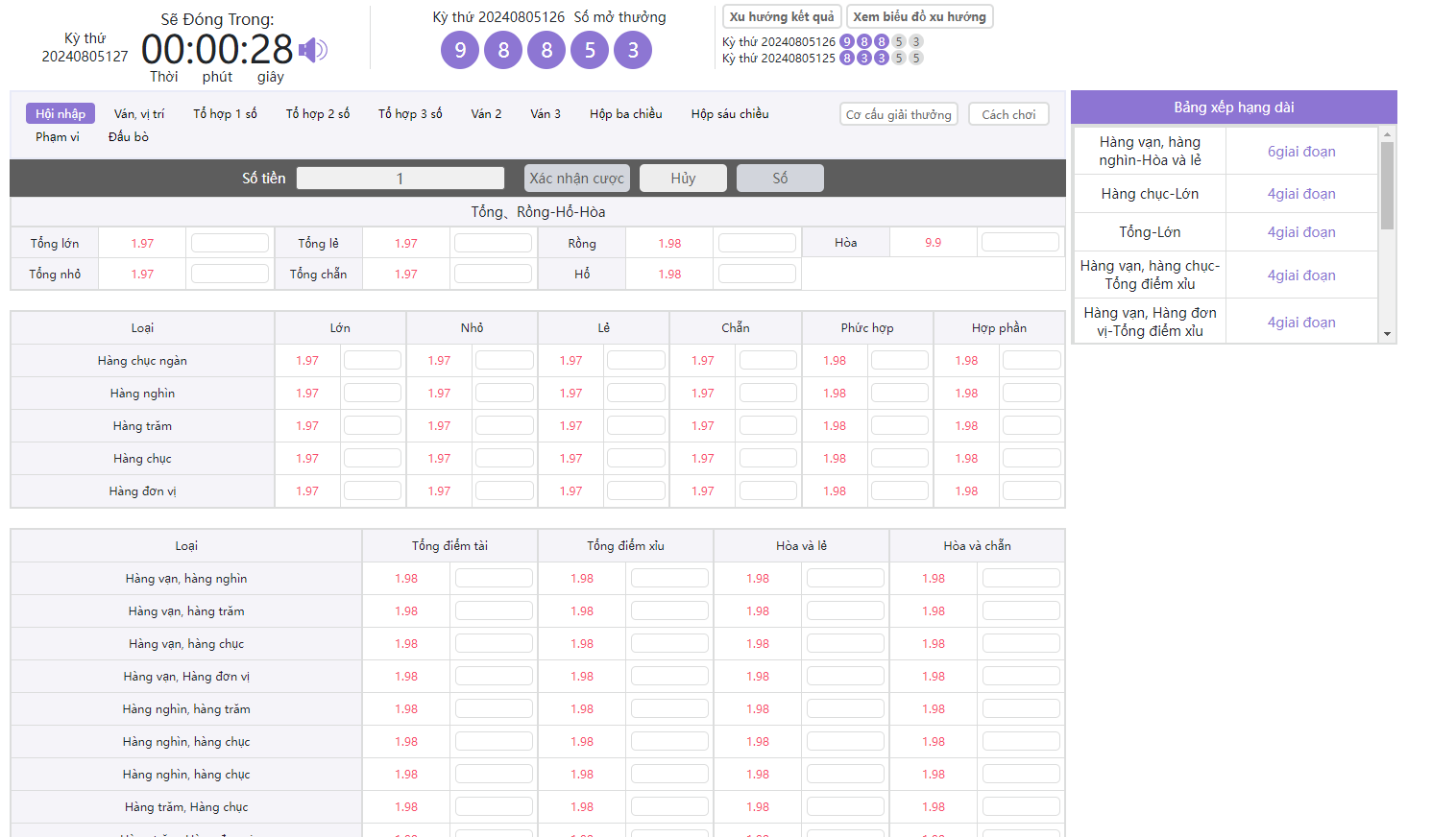Open the Hội nhập tab
Image resolution: width=1456 pixels, height=837 pixels.
(x=61, y=113)
